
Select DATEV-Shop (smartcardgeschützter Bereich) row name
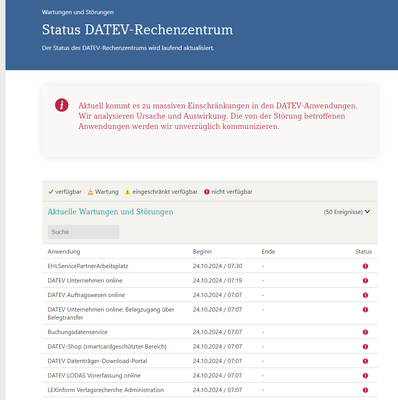(x=107, y=347)
